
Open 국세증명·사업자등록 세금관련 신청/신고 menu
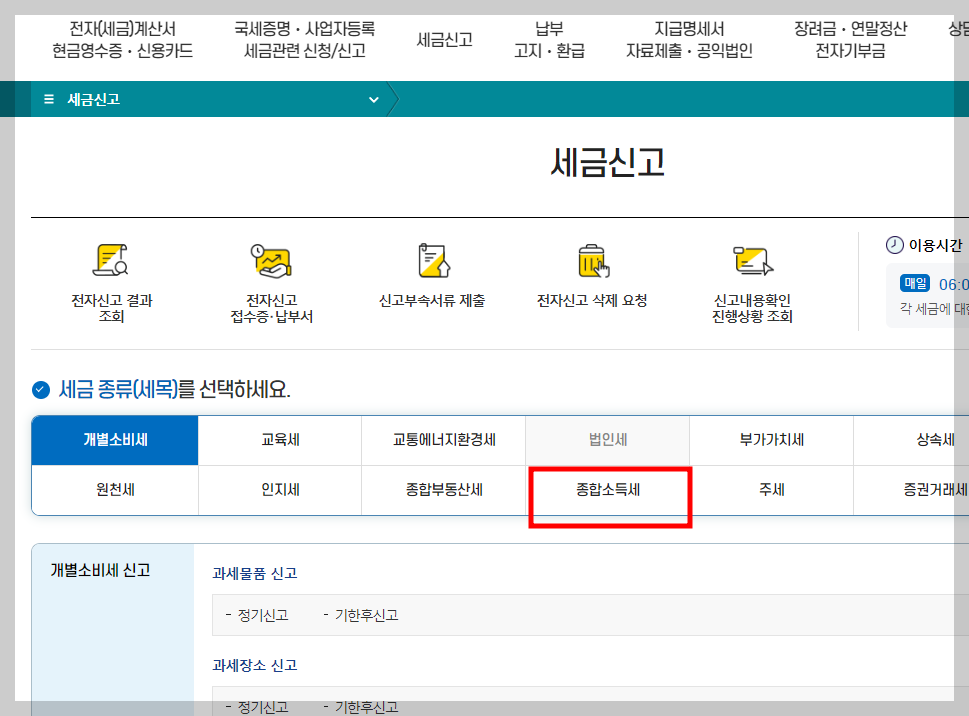(305, 40)
